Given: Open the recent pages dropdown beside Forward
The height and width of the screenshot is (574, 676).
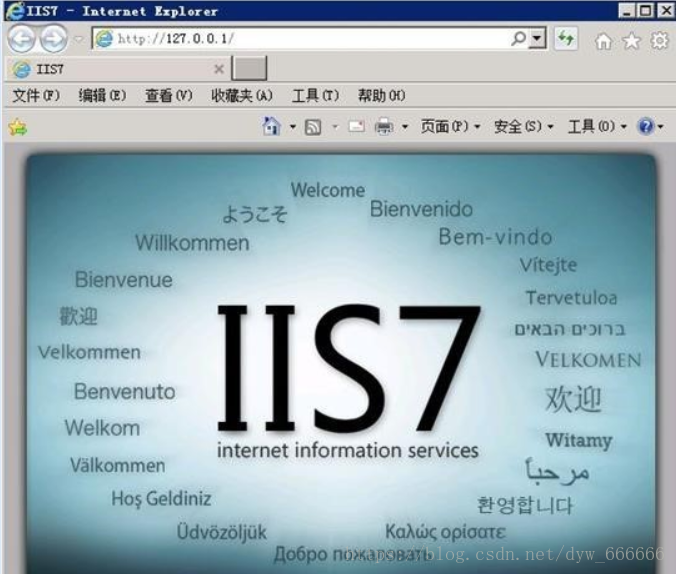Looking at the screenshot, I should point(78,39).
